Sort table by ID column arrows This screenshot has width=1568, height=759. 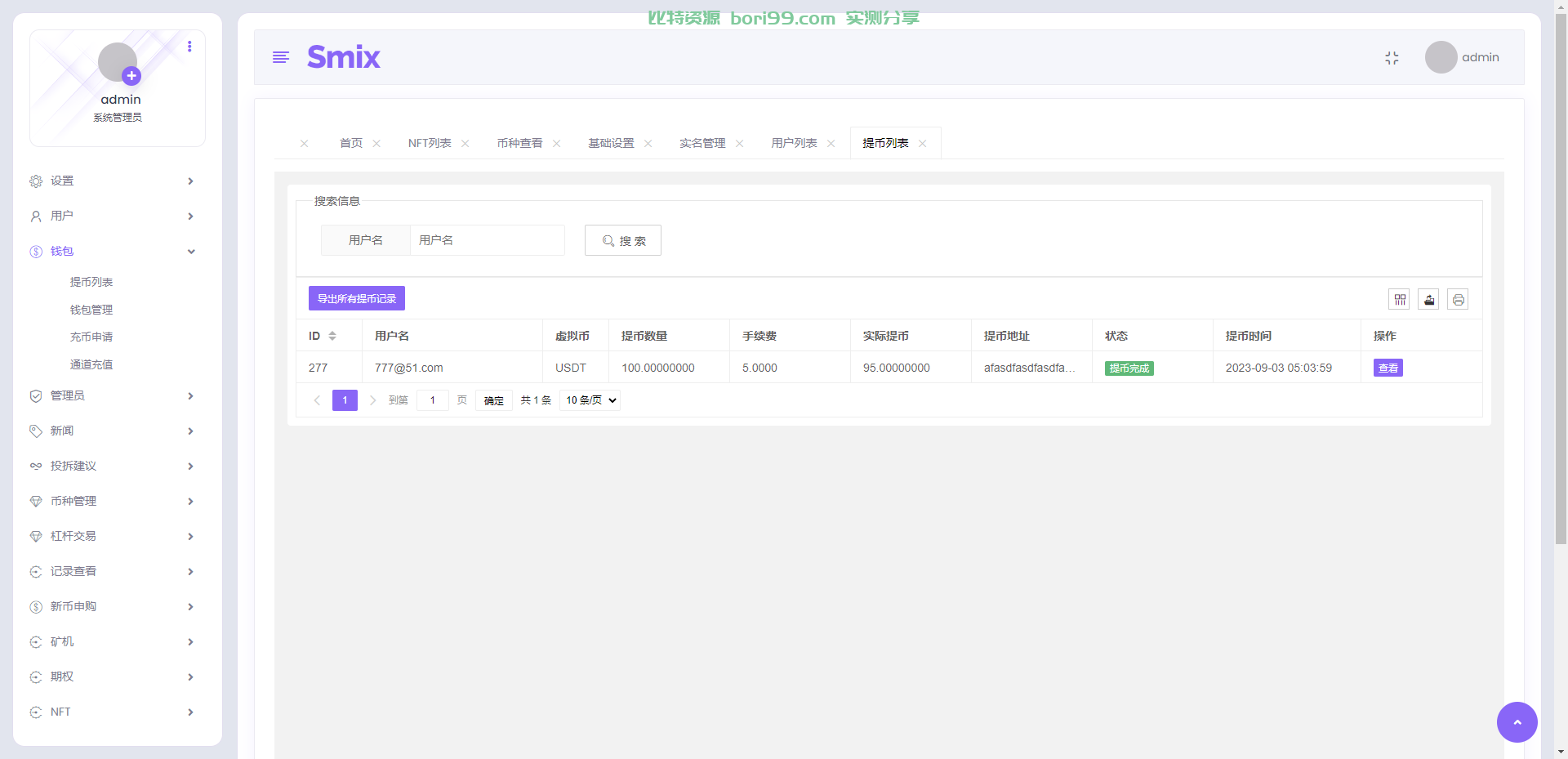click(332, 336)
